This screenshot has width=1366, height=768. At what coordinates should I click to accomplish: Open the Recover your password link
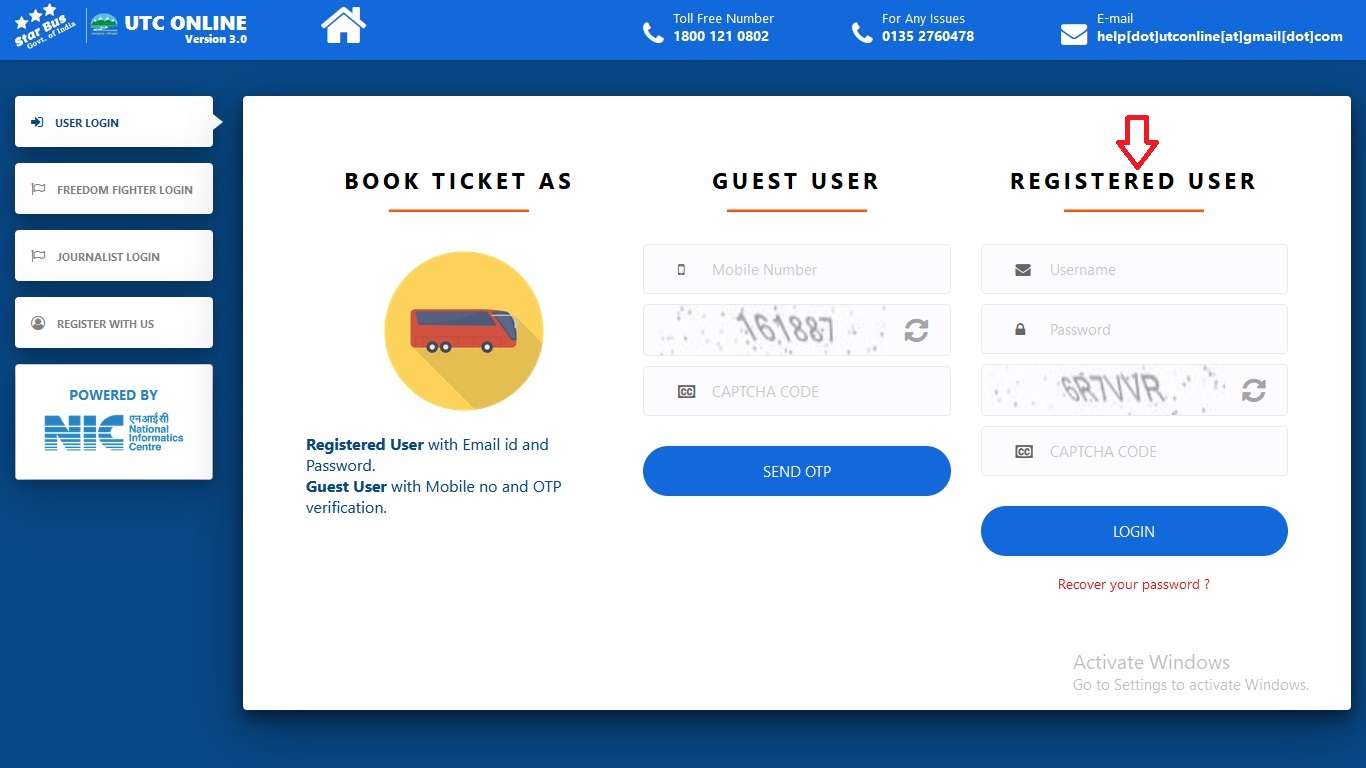click(1133, 584)
